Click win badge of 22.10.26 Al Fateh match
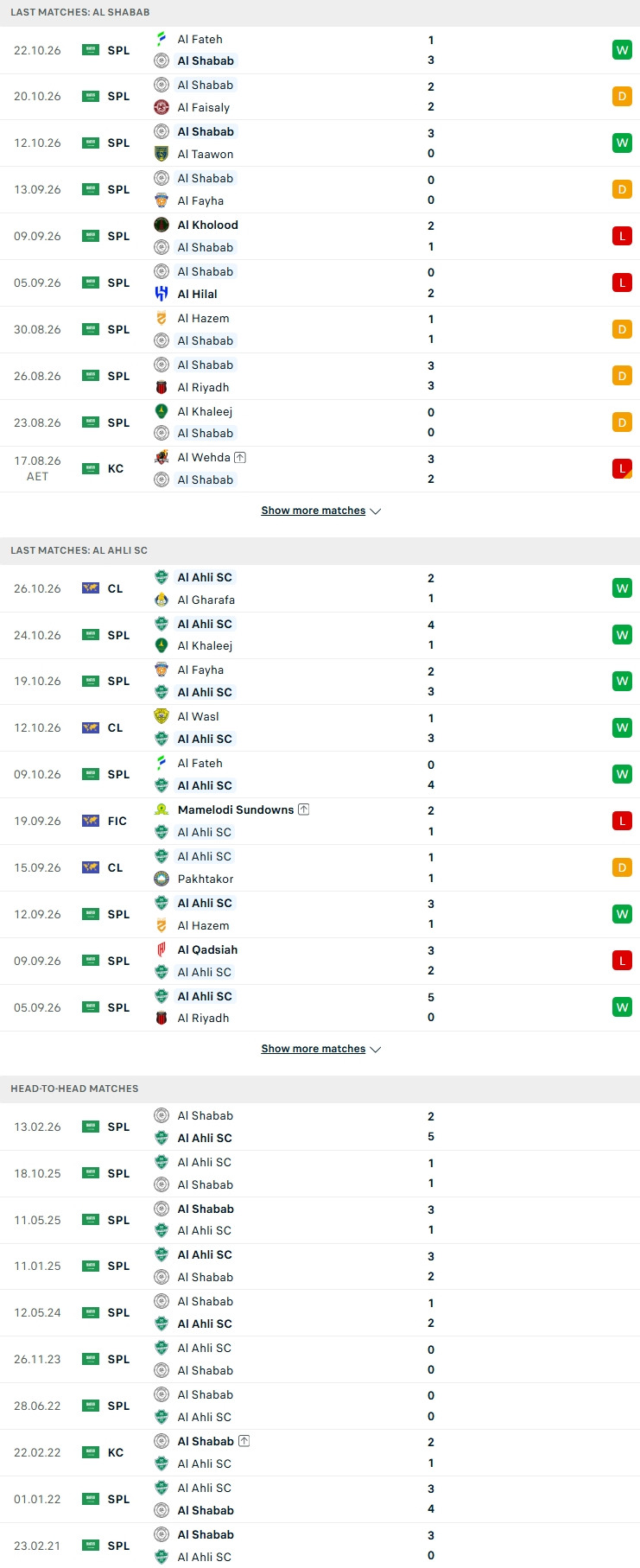 [x=622, y=50]
